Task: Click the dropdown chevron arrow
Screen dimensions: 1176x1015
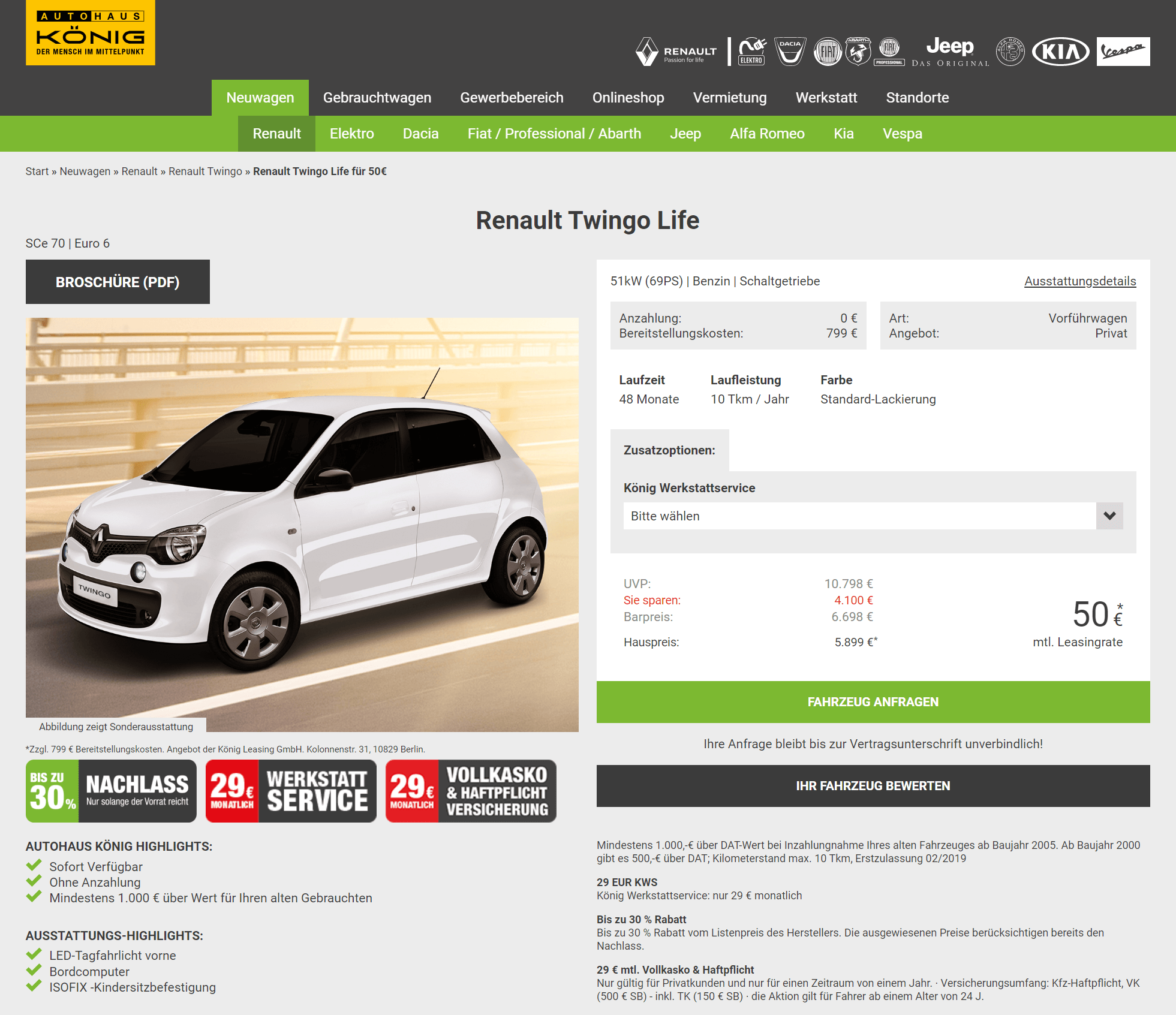Action: tap(1109, 516)
